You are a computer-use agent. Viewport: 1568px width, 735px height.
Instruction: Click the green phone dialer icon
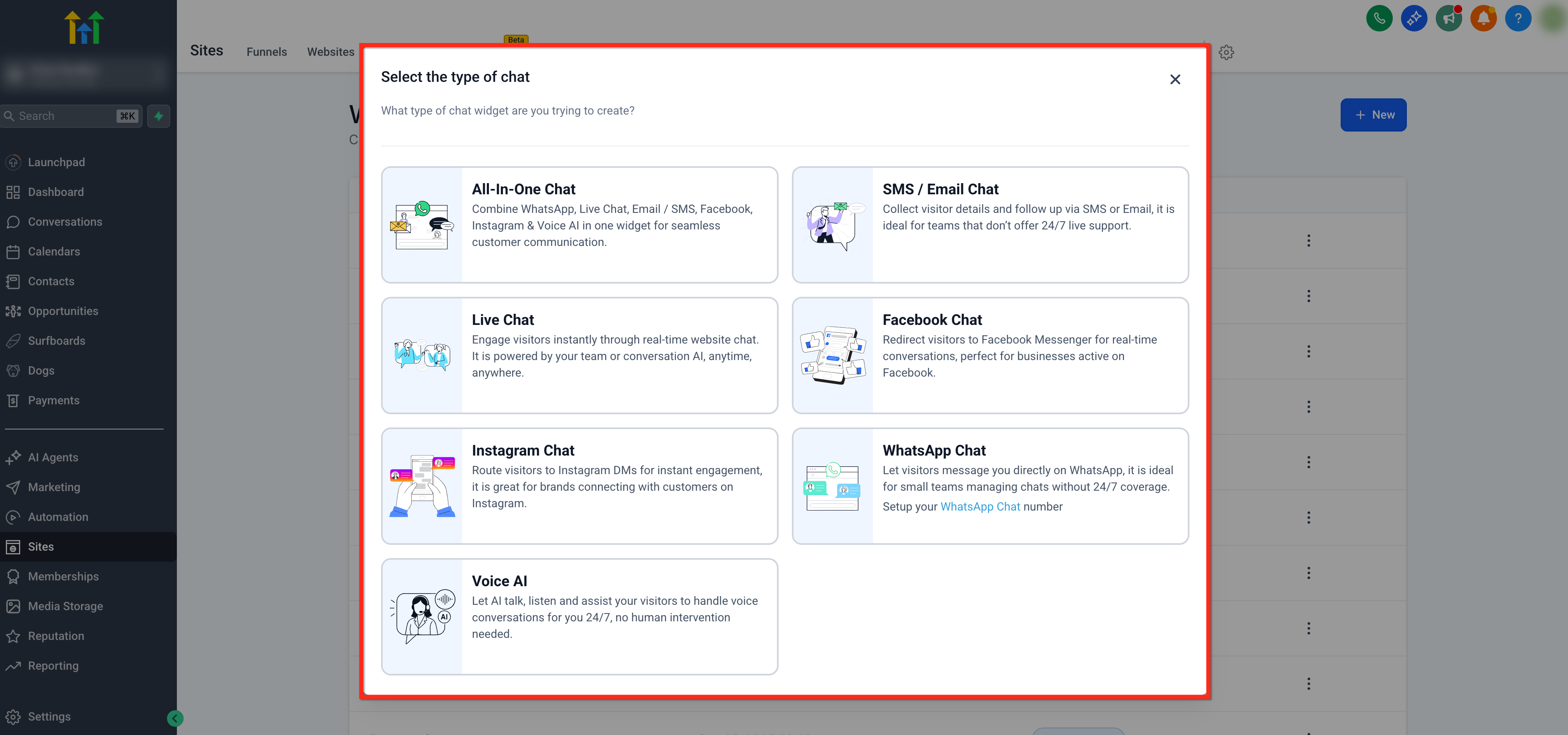tap(1379, 18)
